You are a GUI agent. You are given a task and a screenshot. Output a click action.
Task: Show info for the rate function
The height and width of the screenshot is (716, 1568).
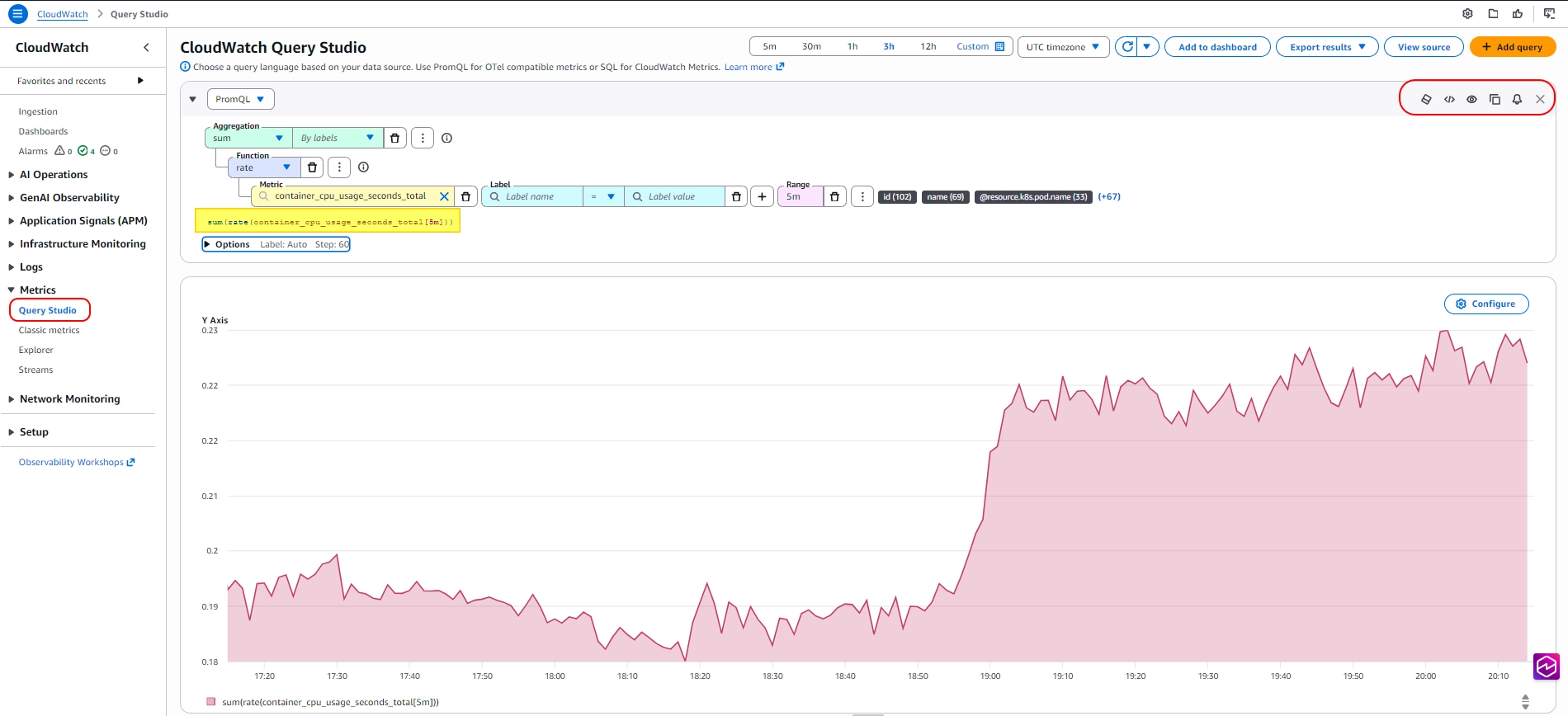click(363, 167)
